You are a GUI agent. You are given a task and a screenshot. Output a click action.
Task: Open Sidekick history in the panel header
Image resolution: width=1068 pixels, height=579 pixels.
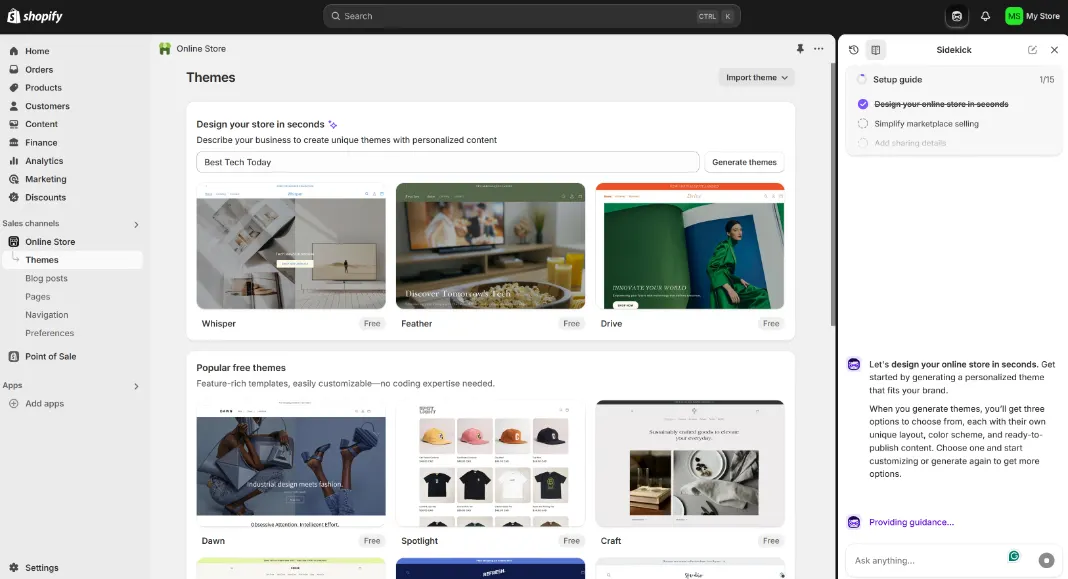point(852,49)
